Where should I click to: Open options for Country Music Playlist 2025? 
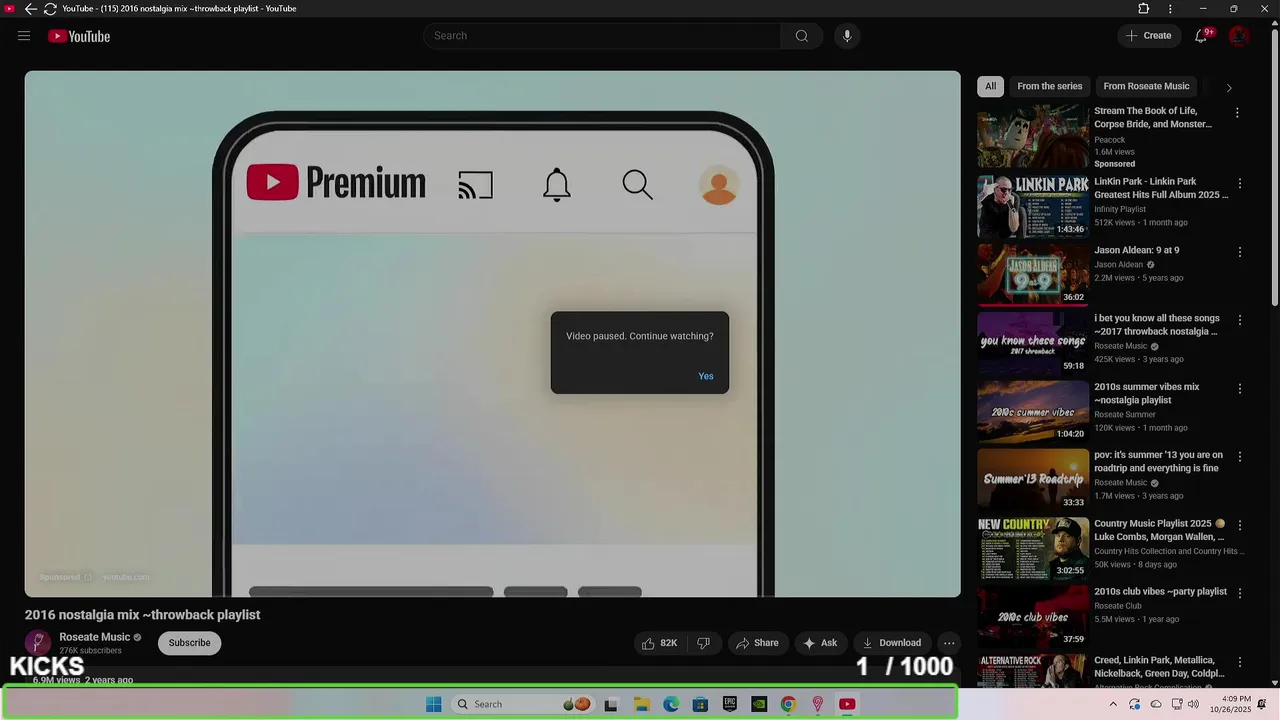(x=1240, y=525)
